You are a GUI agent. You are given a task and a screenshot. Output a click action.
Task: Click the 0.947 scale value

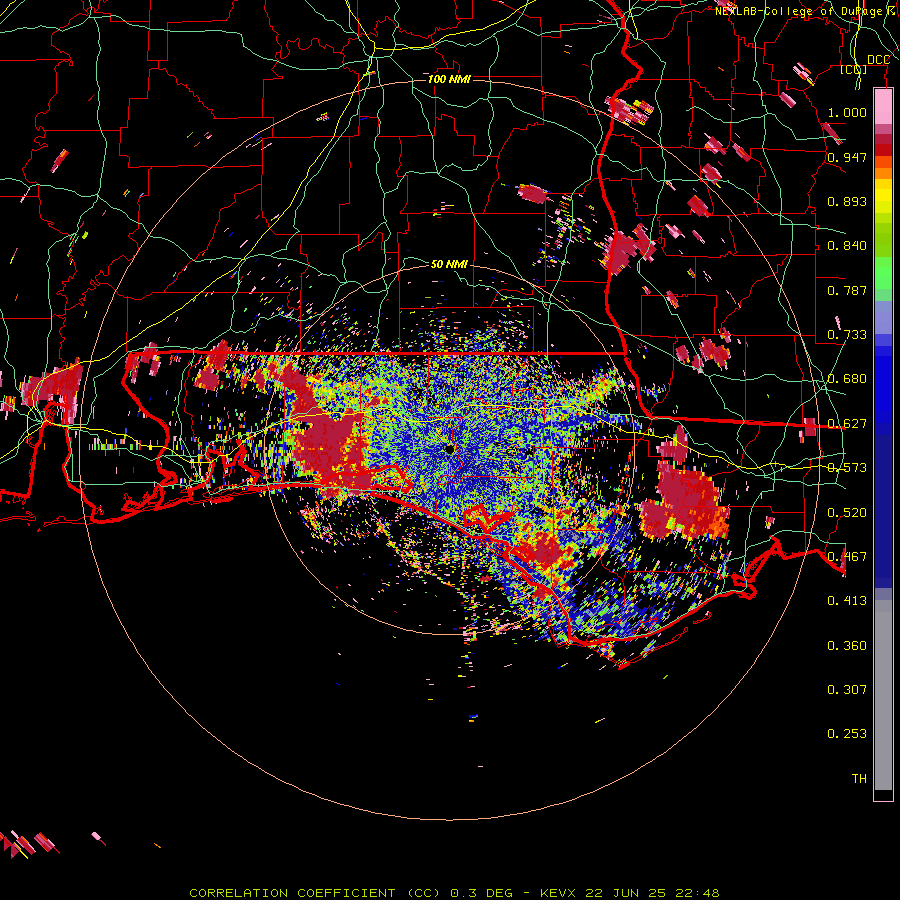[x=847, y=157]
